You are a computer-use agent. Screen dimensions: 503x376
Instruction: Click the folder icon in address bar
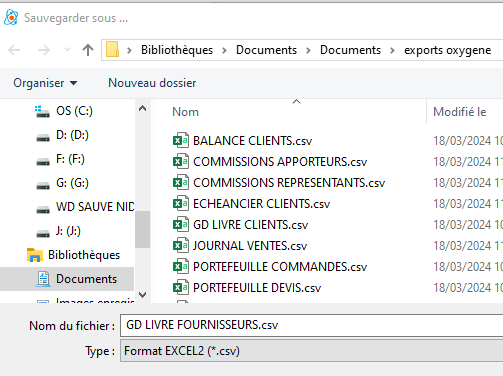click(113, 50)
